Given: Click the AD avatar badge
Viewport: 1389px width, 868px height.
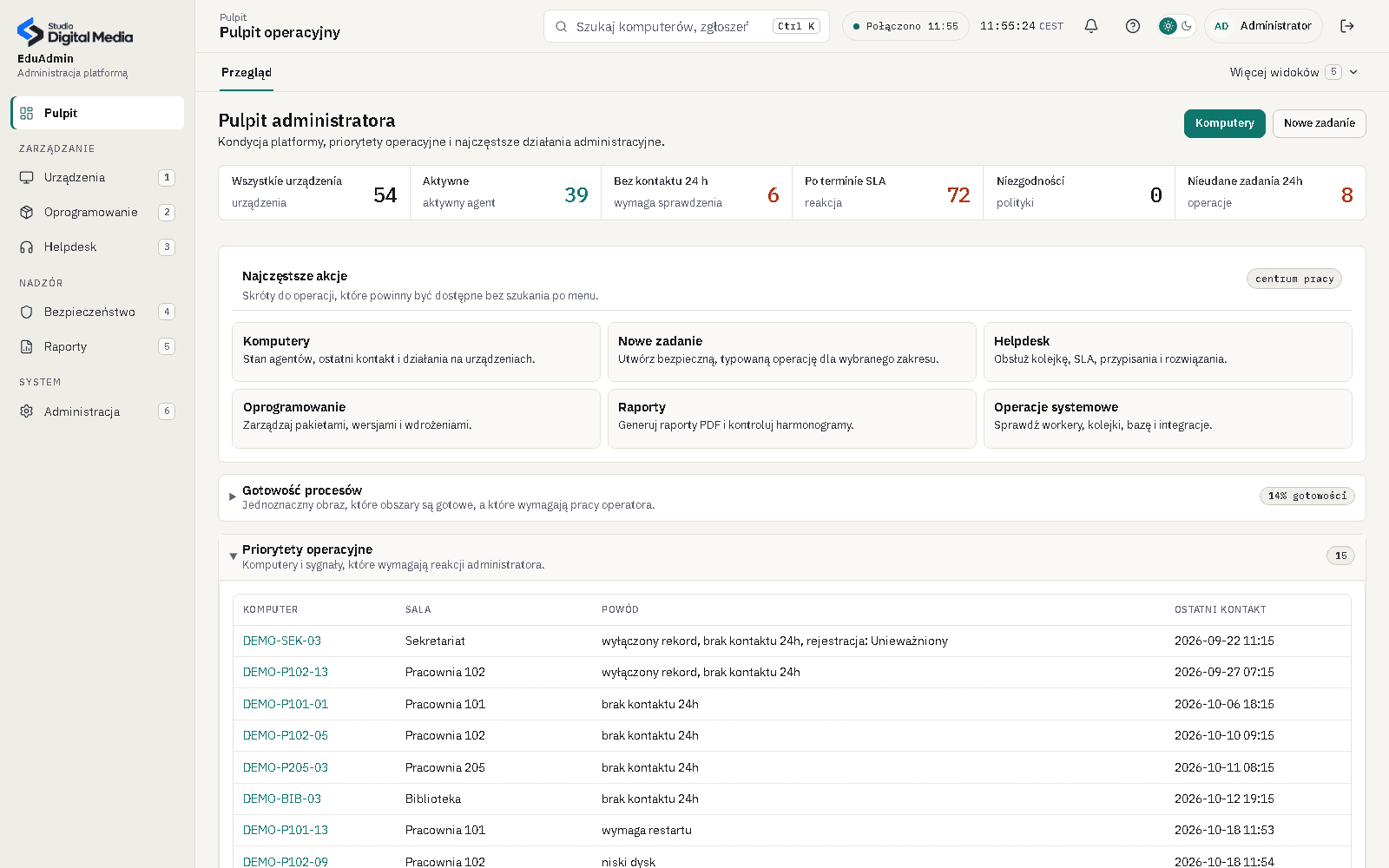Looking at the screenshot, I should pyautogui.click(x=1221, y=26).
